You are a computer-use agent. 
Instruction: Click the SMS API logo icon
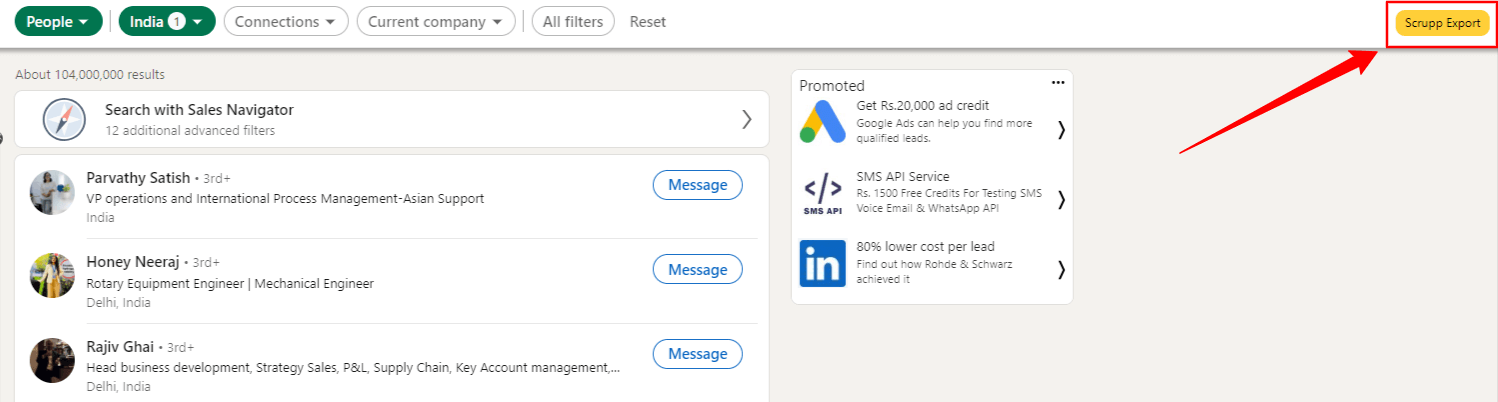coord(823,194)
